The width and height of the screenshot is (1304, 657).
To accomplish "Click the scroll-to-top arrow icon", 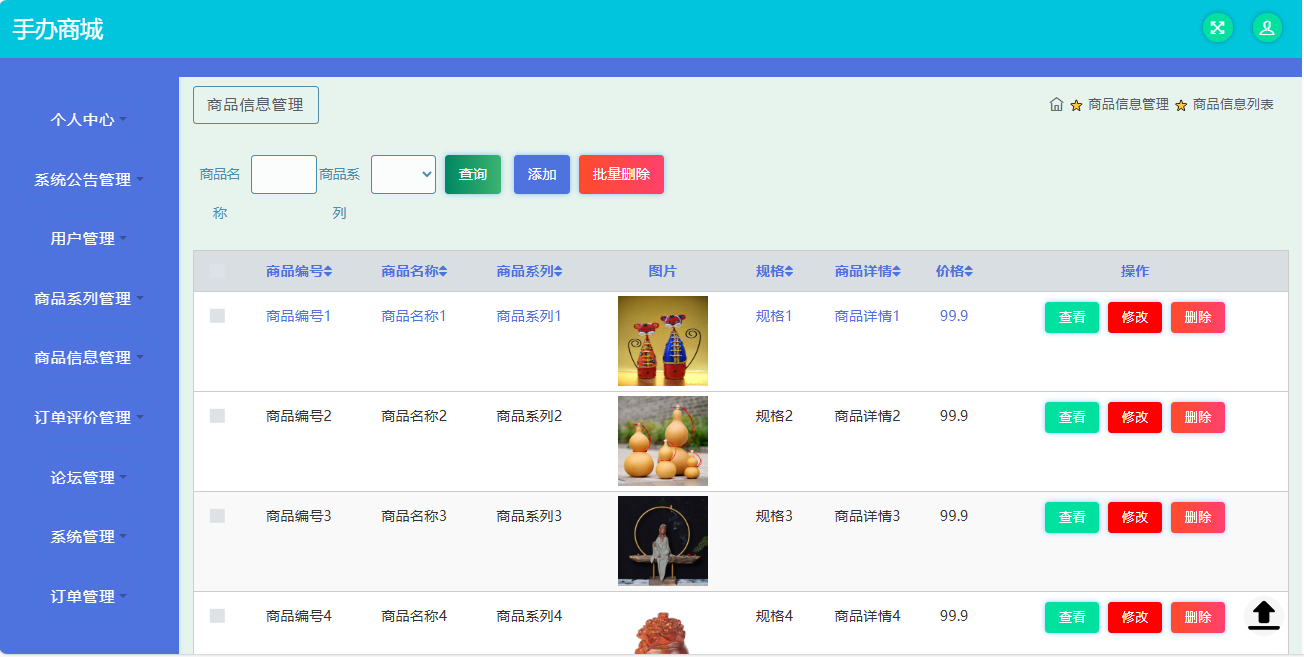I will click(x=1264, y=614).
